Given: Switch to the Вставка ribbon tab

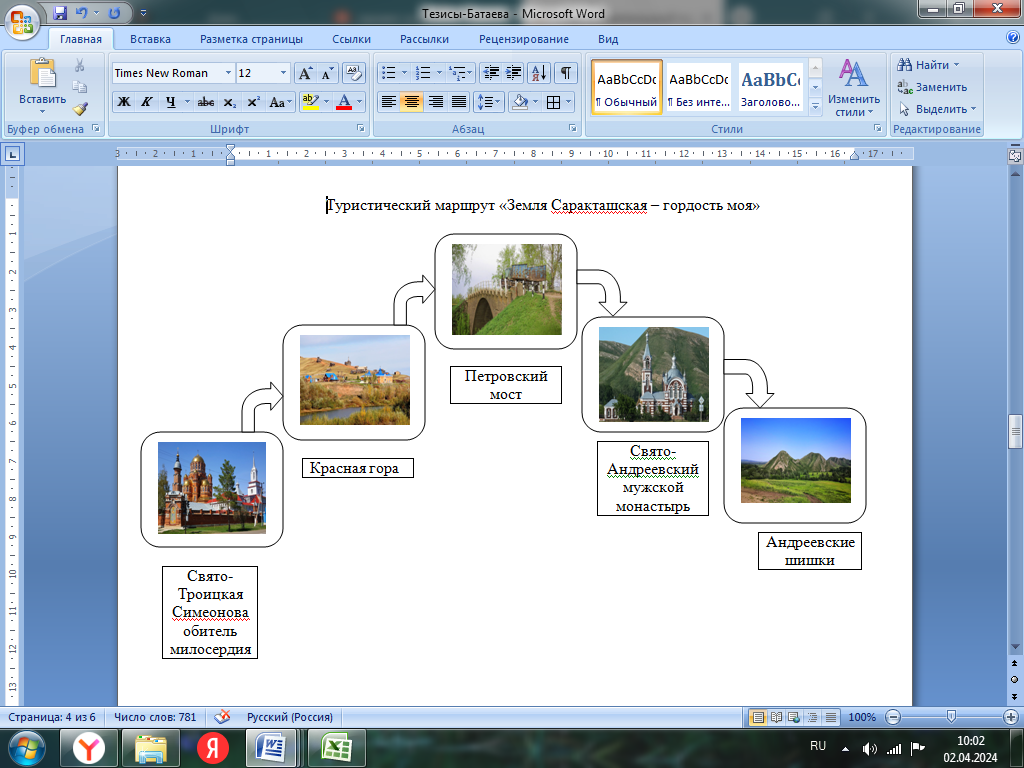Looking at the screenshot, I should 150,39.
